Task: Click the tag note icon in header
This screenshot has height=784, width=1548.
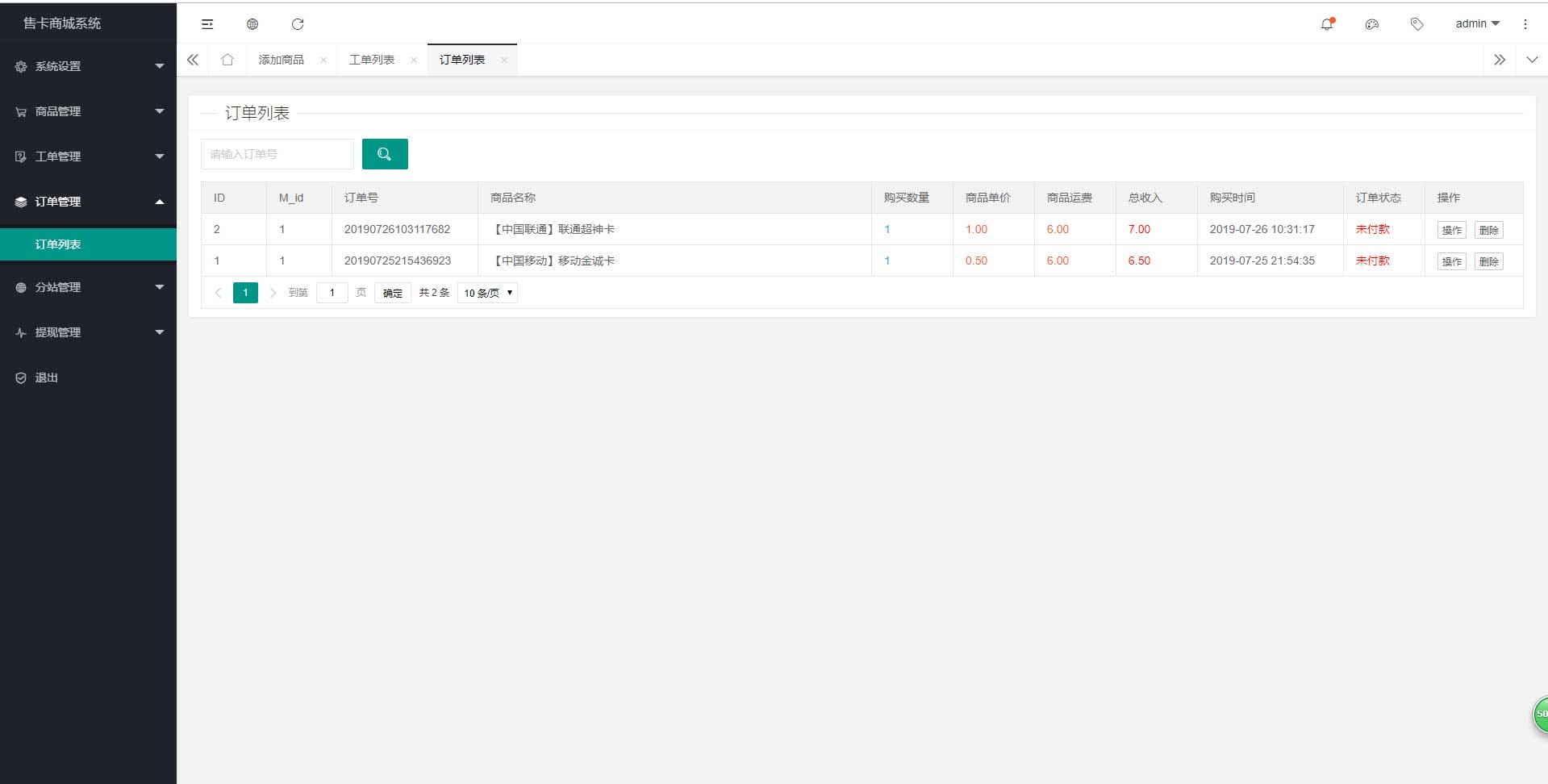Action: (x=1417, y=24)
